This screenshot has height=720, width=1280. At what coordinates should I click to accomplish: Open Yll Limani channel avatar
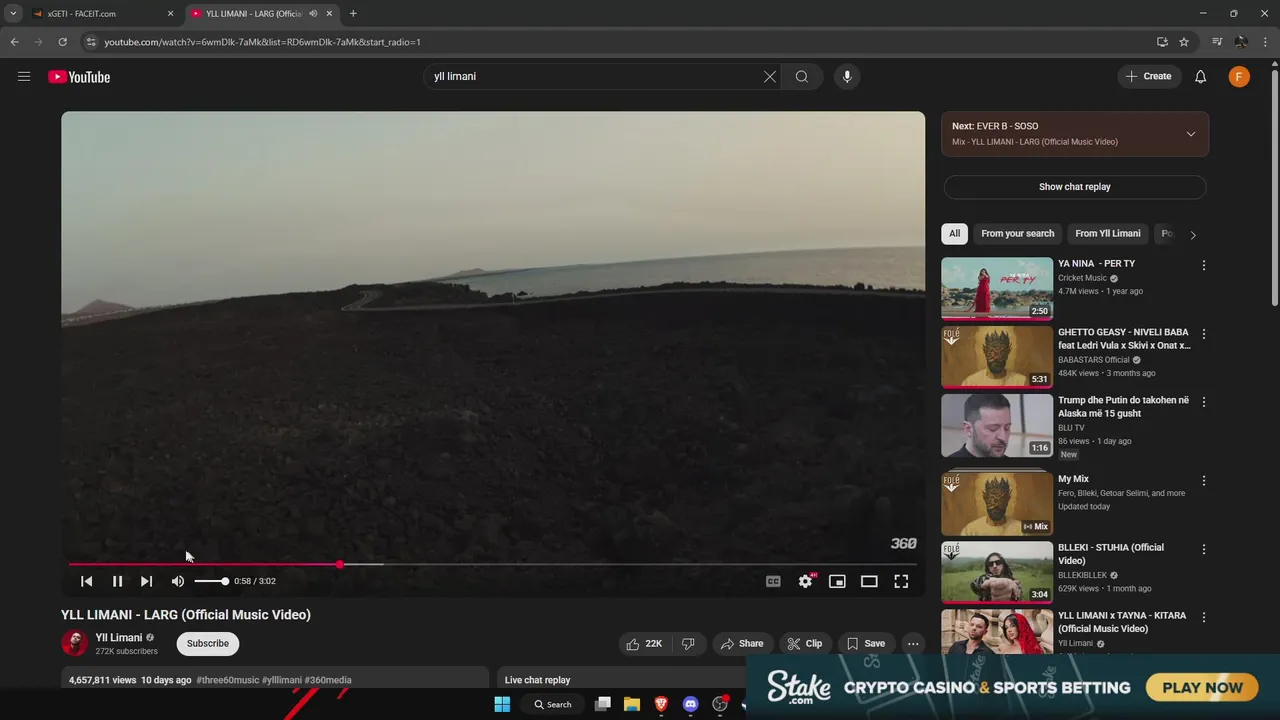pos(75,643)
